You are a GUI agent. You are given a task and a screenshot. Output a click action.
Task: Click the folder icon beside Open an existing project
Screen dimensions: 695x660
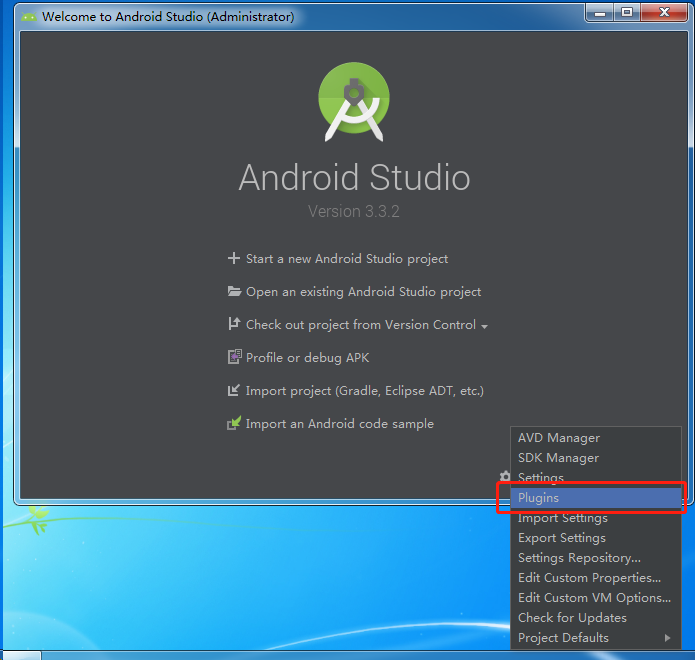pyautogui.click(x=234, y=291)
